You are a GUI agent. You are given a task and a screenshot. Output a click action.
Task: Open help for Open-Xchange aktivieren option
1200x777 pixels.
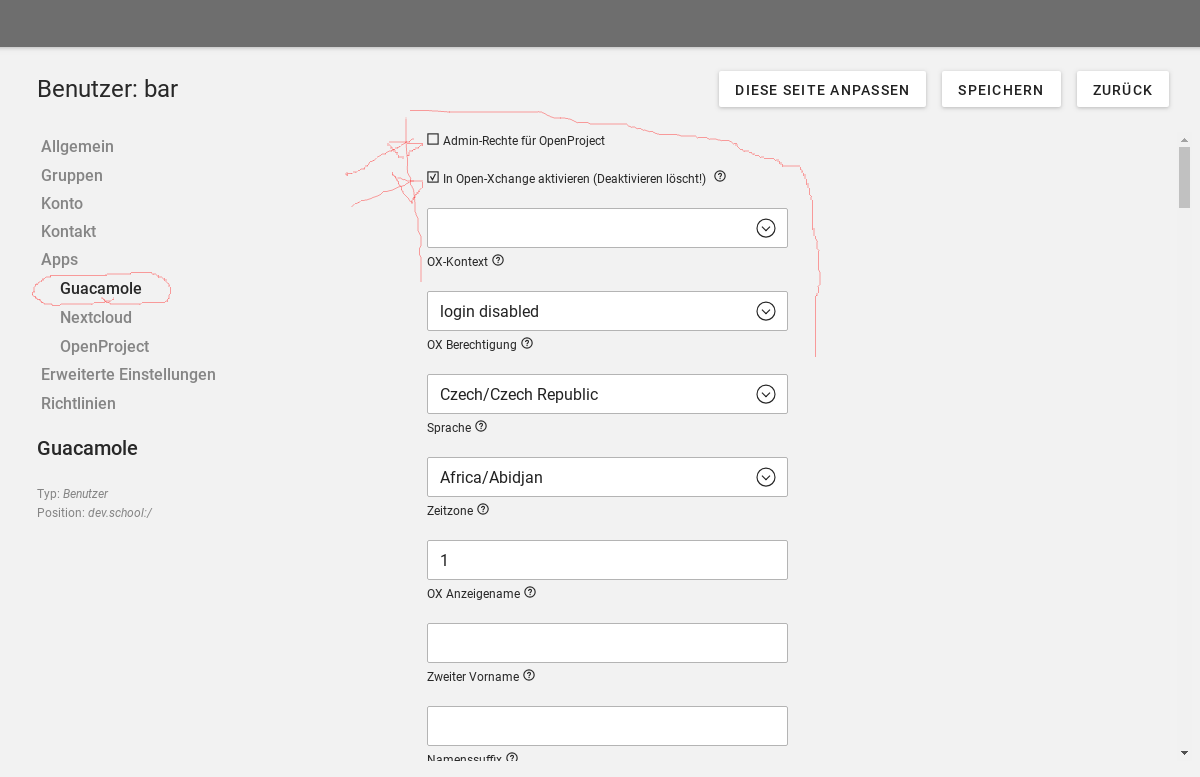[x=720, y=178]
